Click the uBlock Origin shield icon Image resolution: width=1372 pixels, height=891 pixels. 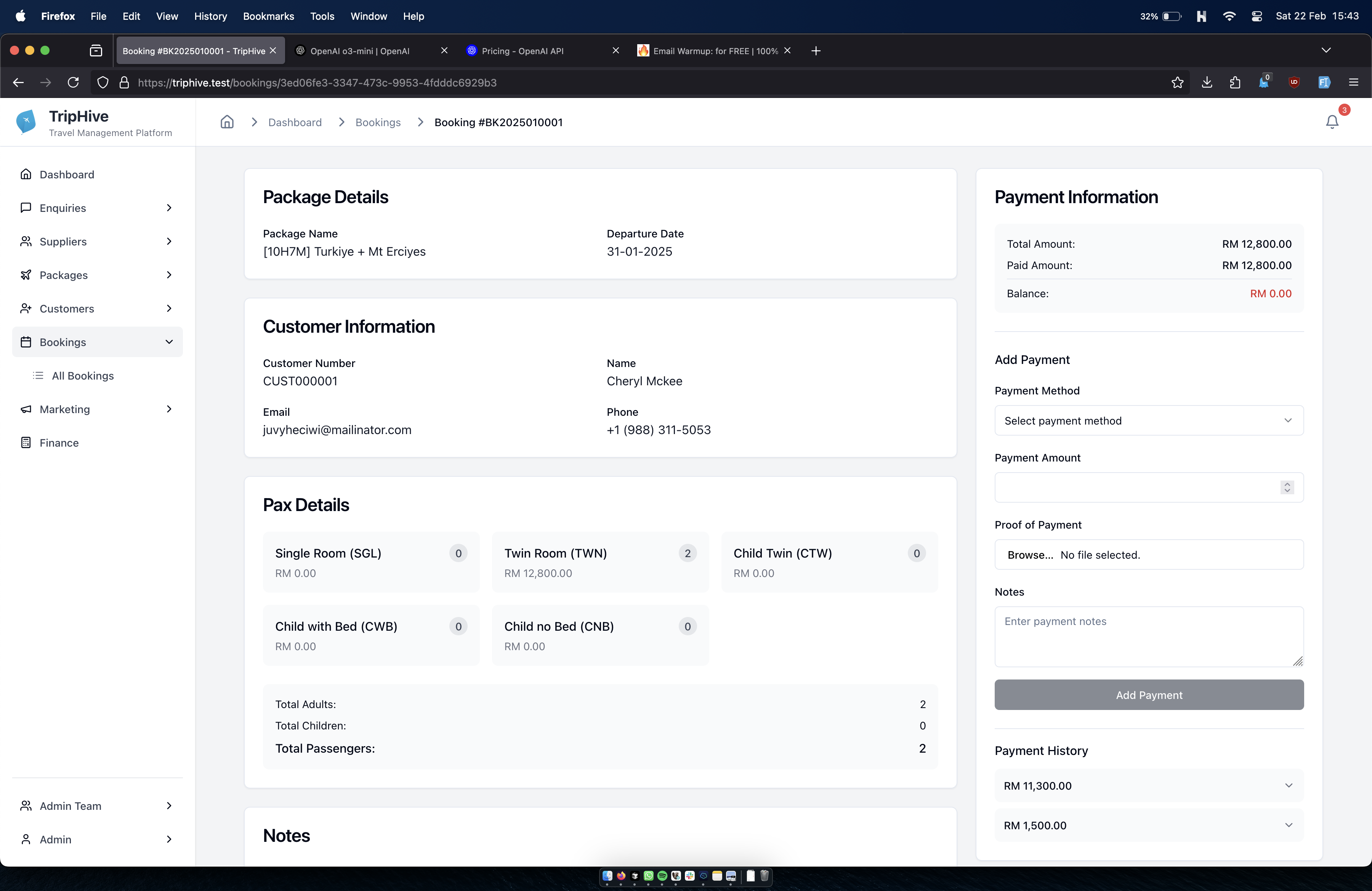pyautogui.click(x=1294, y=82)
